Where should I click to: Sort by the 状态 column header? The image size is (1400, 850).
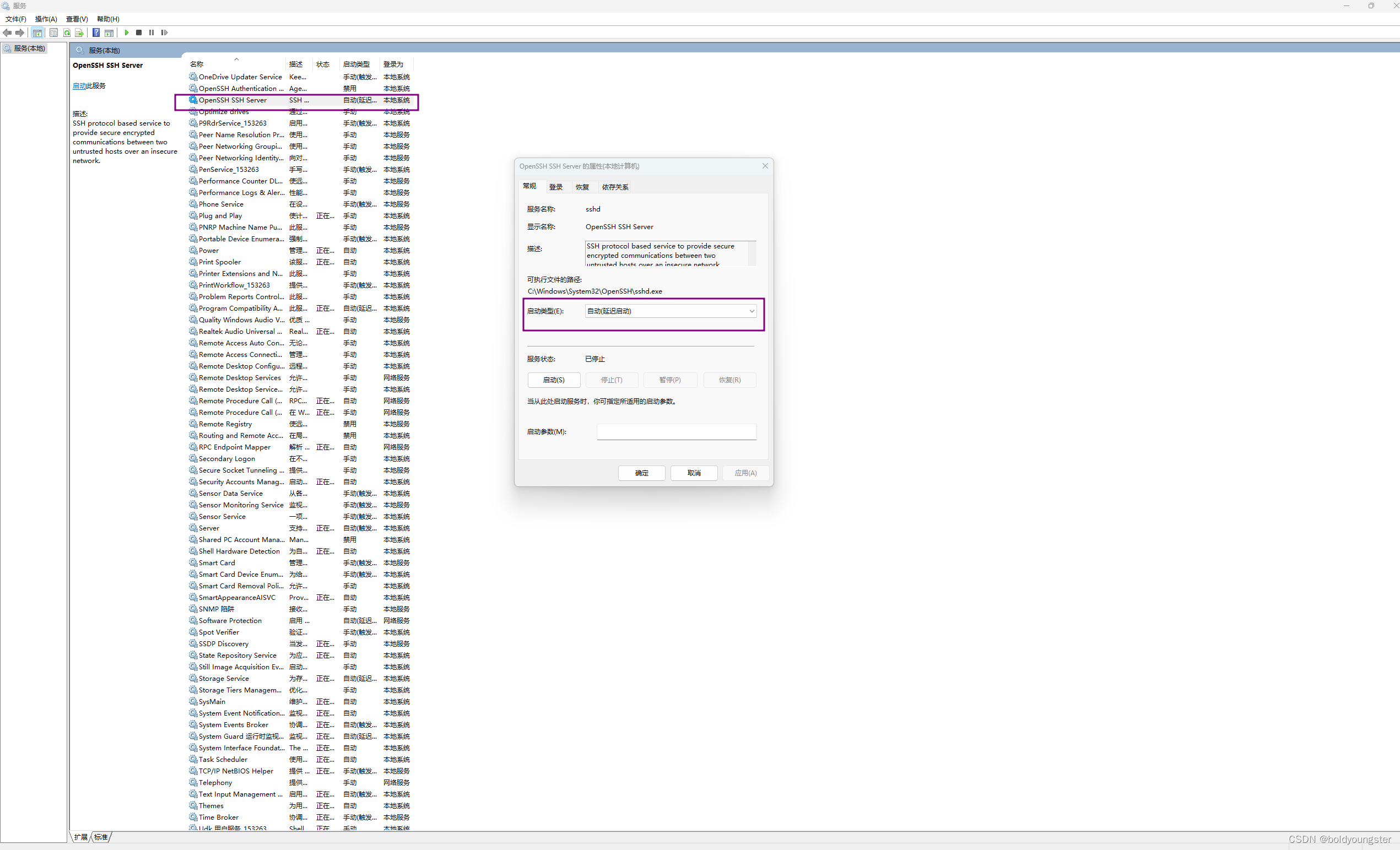326,64
